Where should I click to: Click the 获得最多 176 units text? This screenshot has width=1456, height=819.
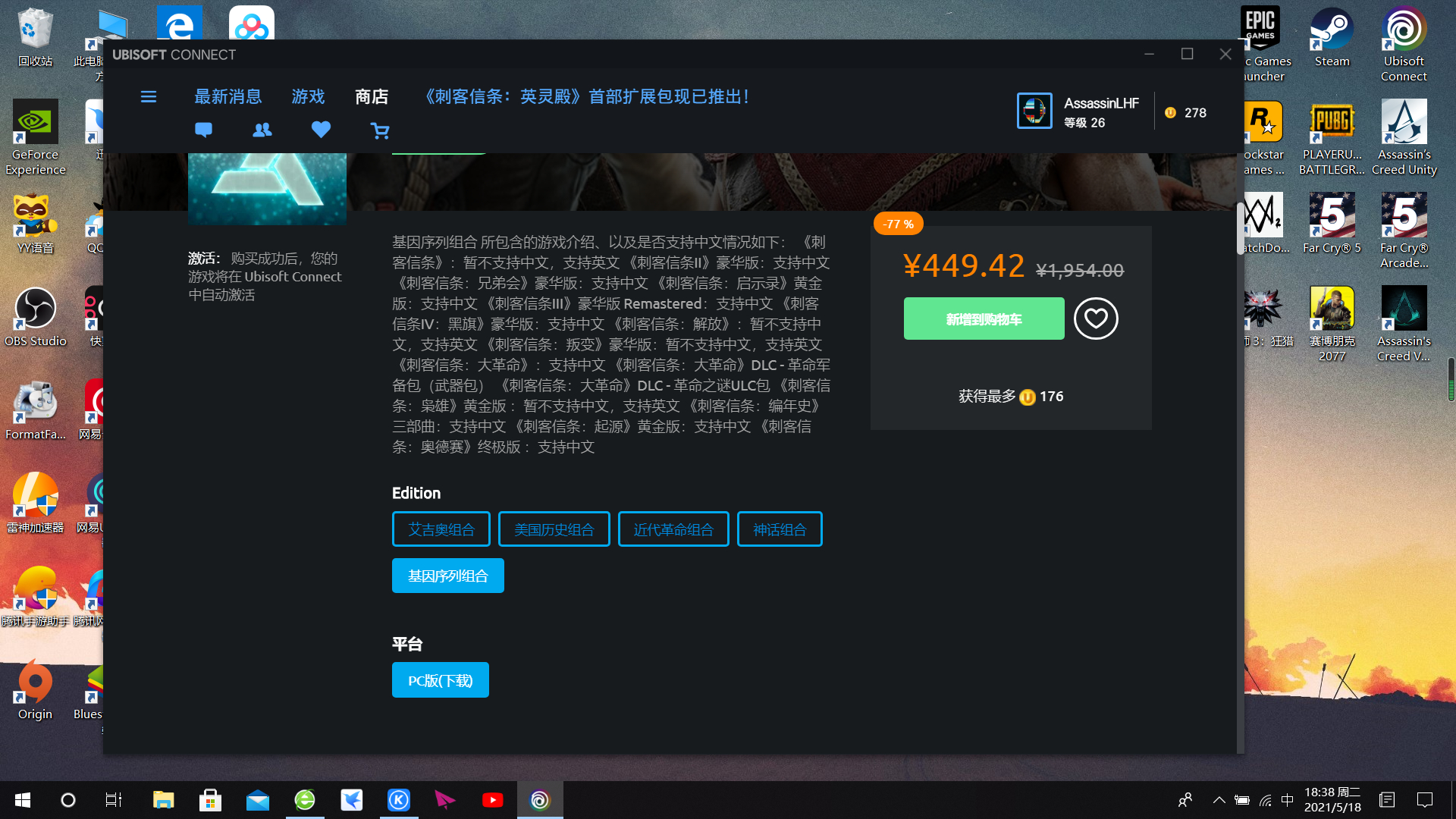(x=1011, y=397)
